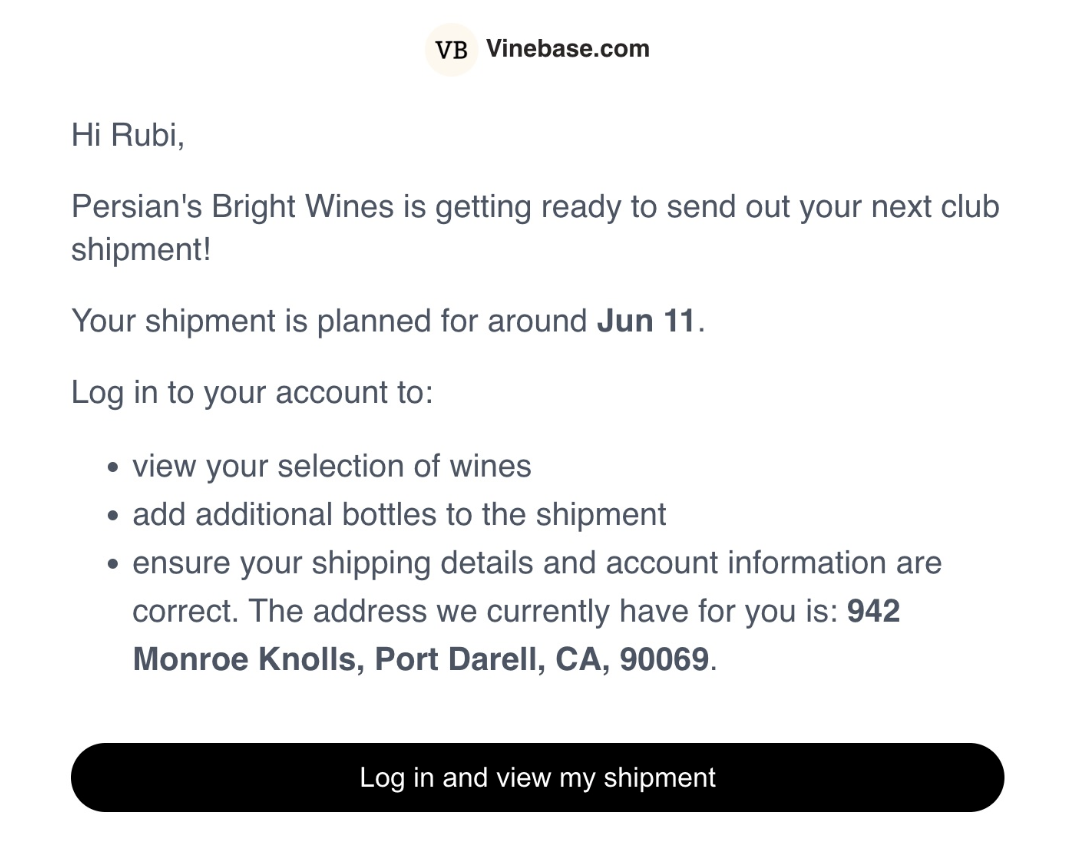
Task: Click the word "shipment!" ending the first paragraph
Action: click(x=141, y=250)
